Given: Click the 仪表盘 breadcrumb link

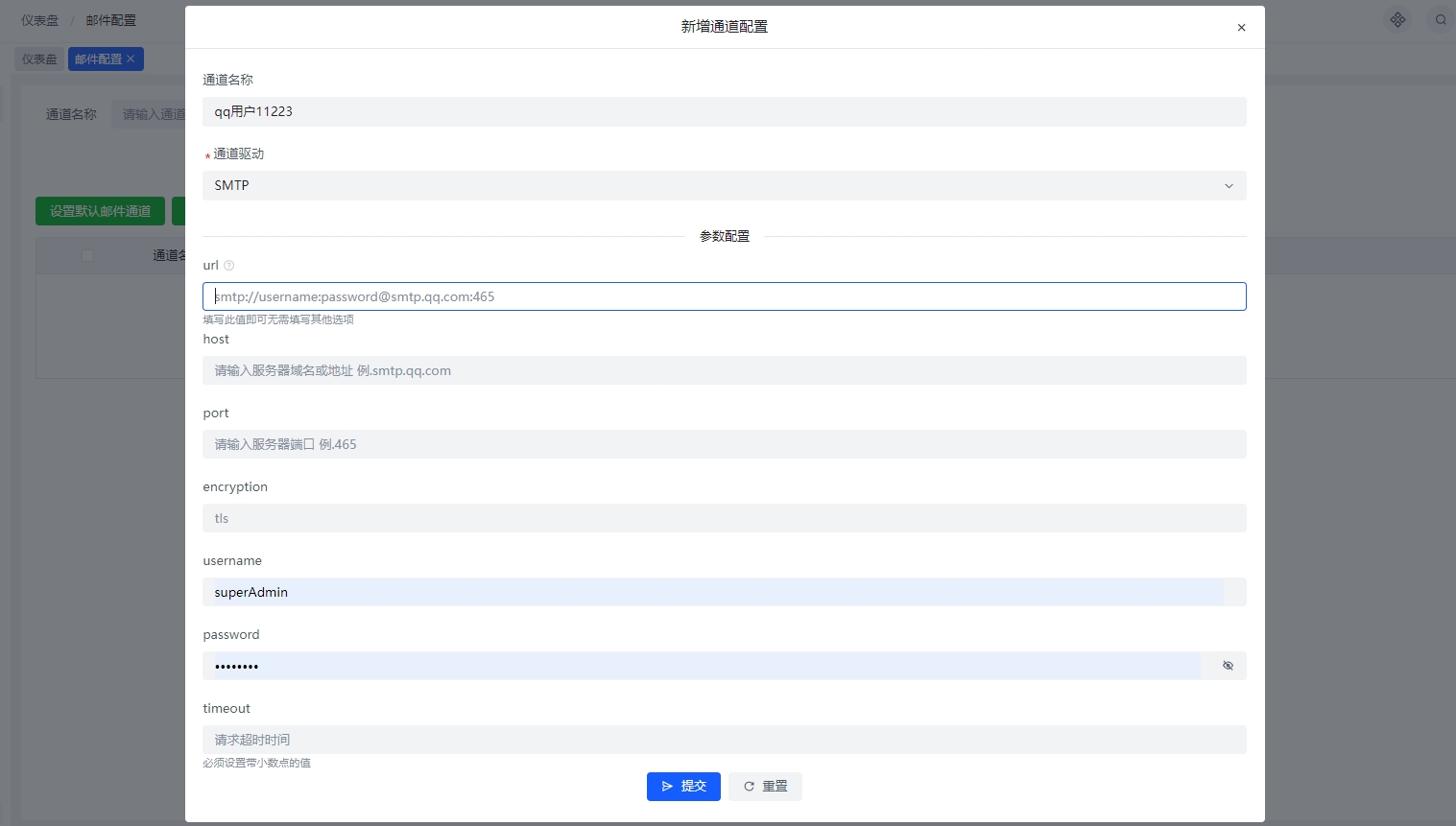Looking at the screenshot, I should (39, 19).
